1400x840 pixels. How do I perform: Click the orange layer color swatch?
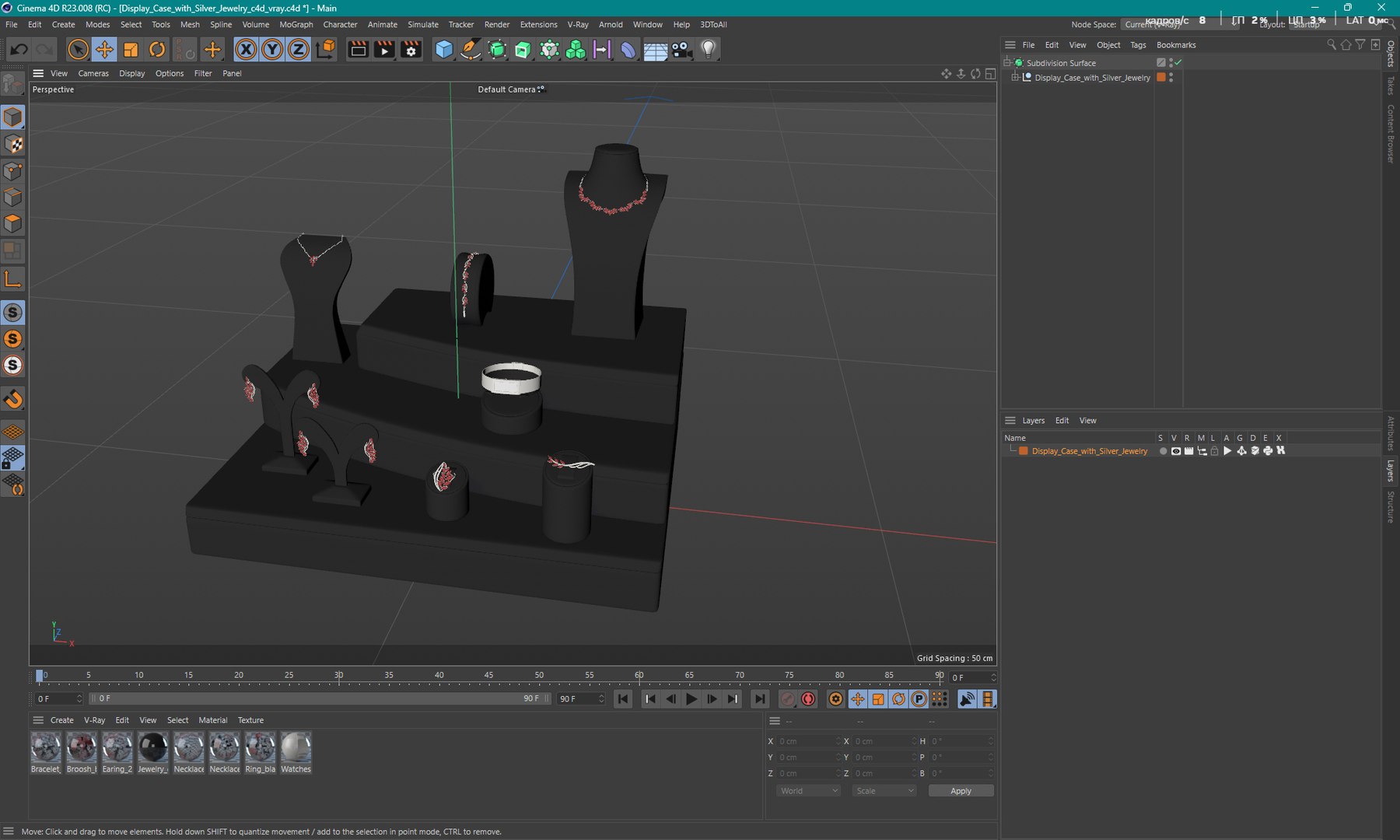click(x=1024, y=451)
